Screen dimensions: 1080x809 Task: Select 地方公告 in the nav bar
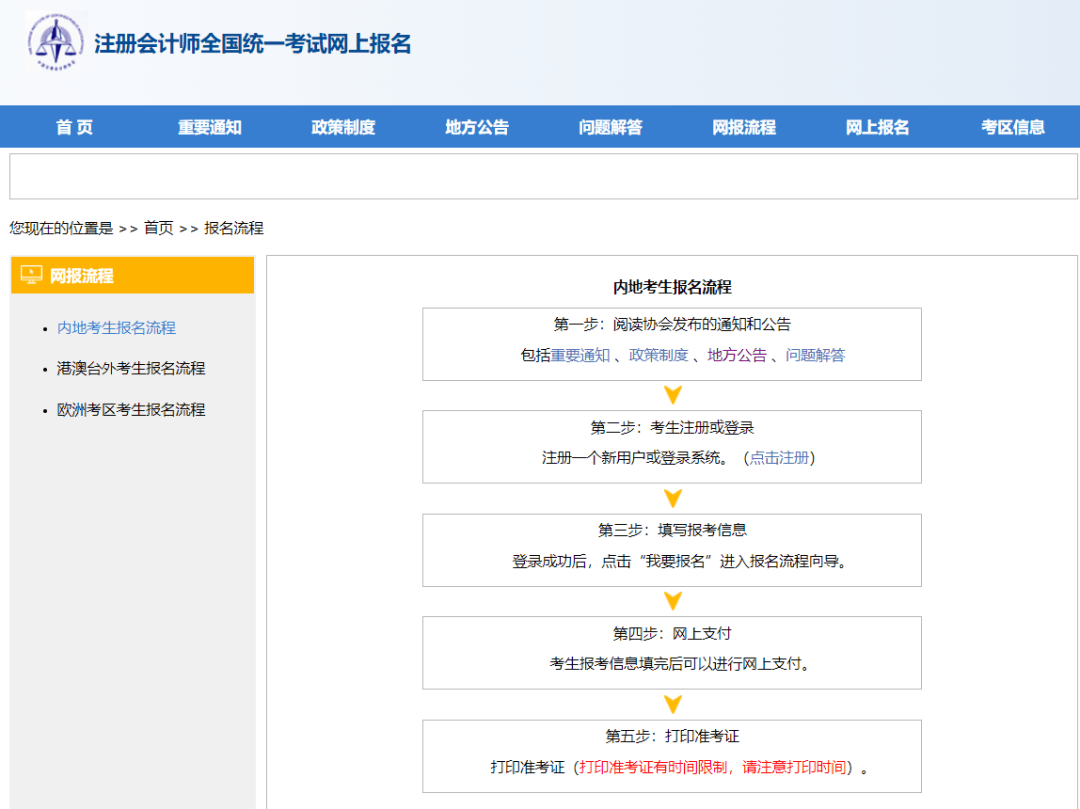tap(477, 127)
